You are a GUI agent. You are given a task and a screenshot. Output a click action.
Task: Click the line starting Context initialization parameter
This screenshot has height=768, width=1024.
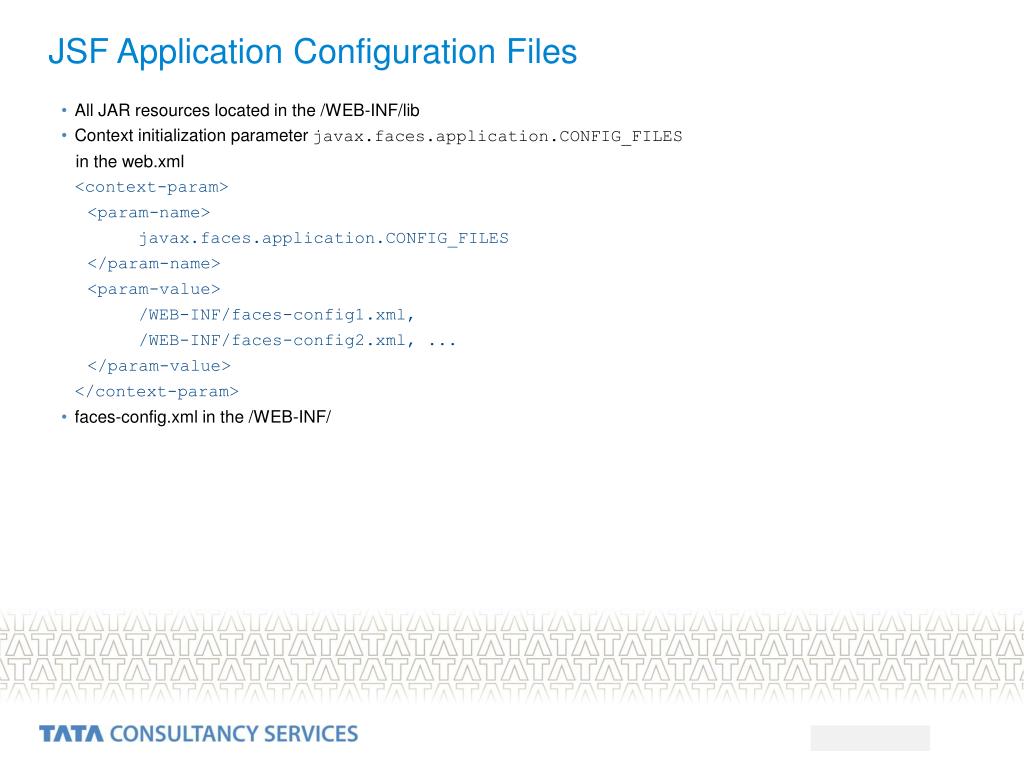point(378,136)
